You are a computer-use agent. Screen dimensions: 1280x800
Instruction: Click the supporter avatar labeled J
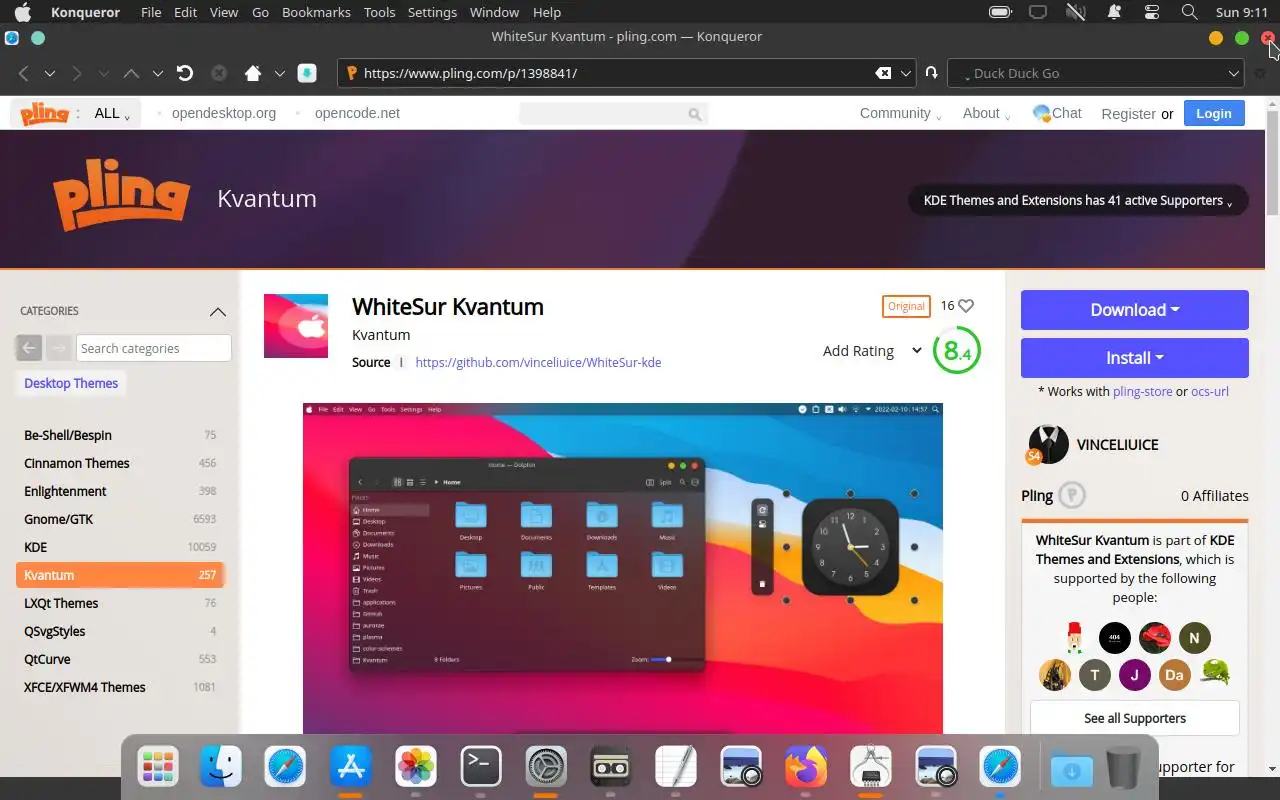(1134, 675)
